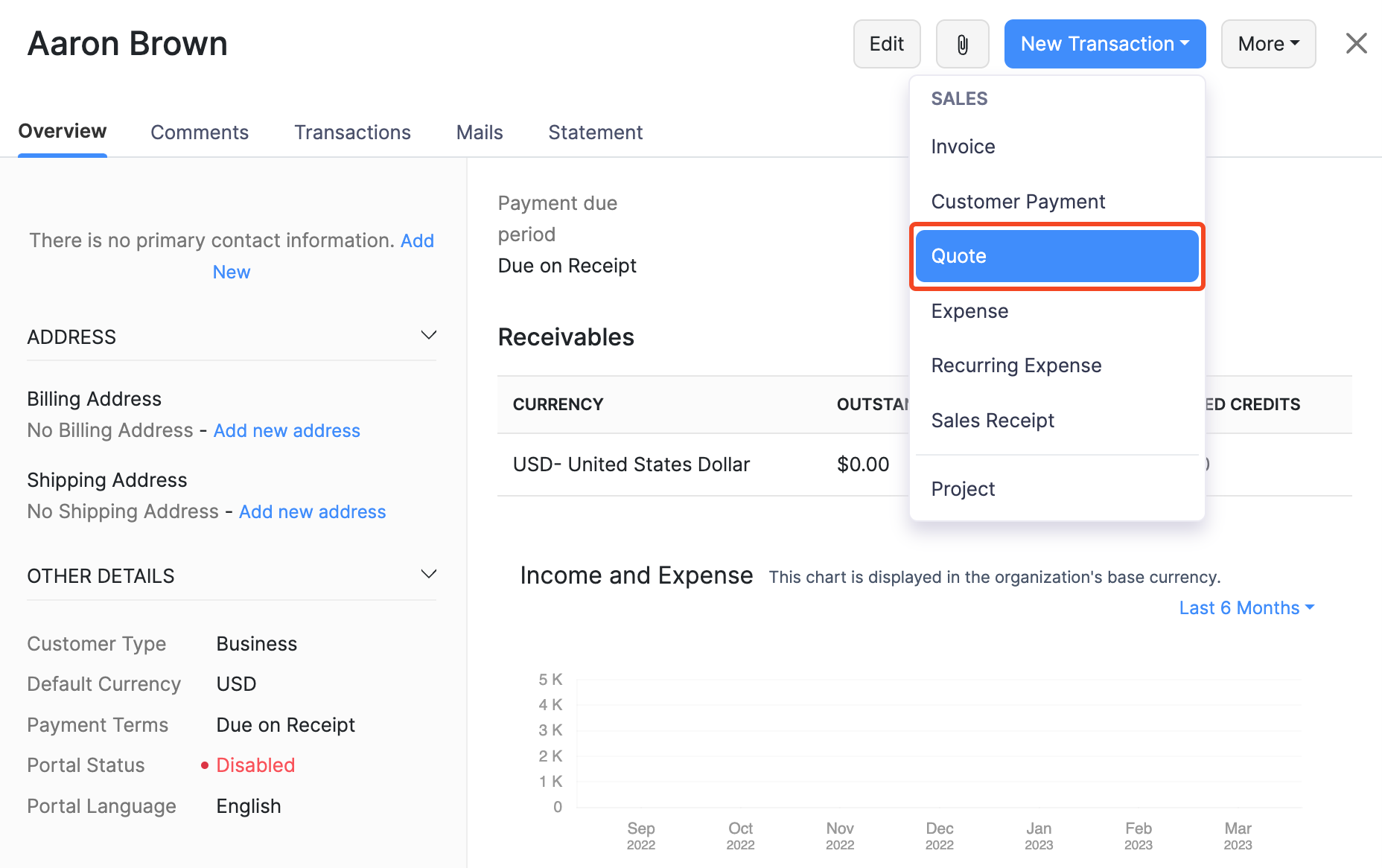Change the Last 6 Months chart range

(1246, 608)
